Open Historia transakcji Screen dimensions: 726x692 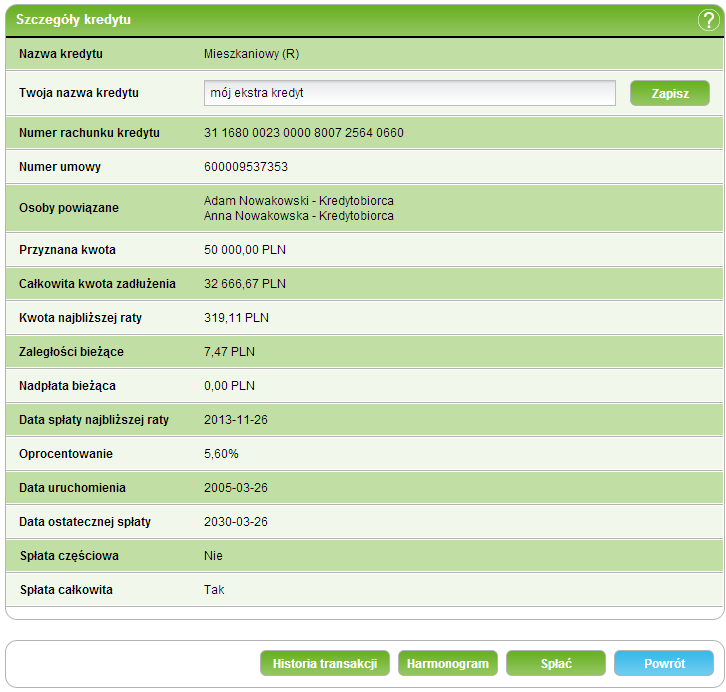[x=325, y=663]
